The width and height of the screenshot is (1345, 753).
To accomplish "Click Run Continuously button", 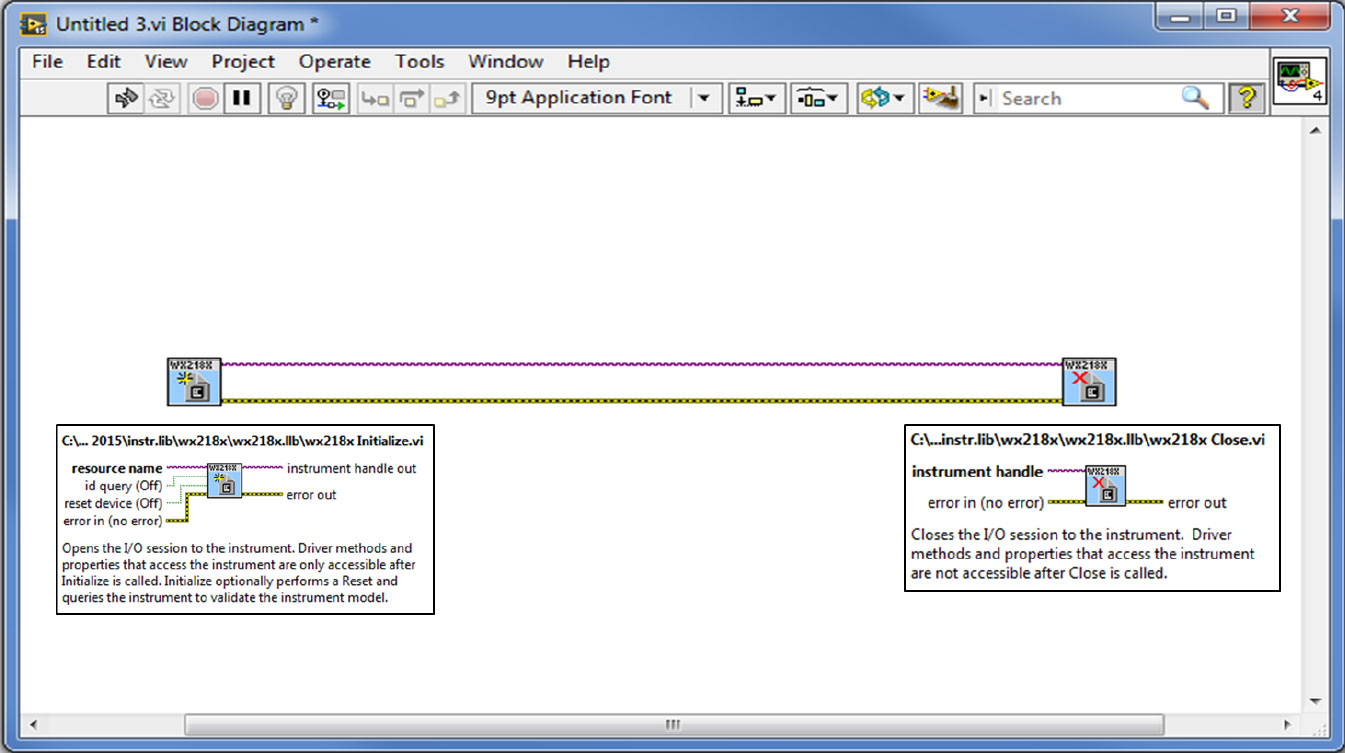I will 162,98.
